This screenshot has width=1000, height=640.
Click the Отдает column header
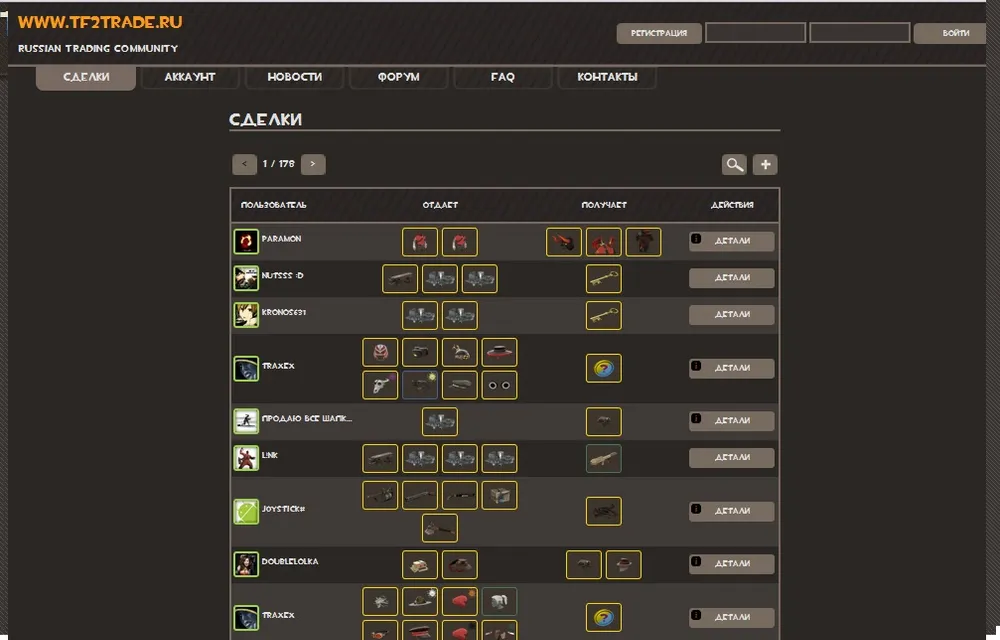[x=440, y=205]
